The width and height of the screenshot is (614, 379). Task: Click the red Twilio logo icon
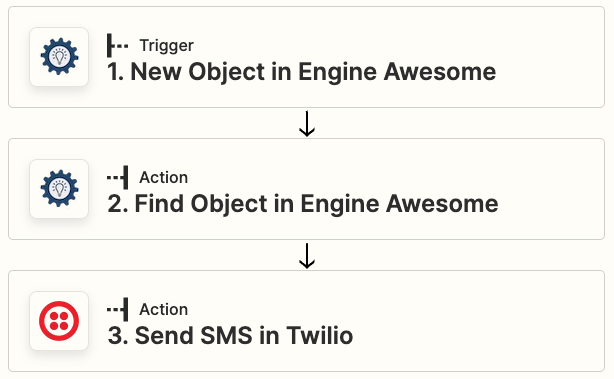pyautogui.click(x=59, y=321)
